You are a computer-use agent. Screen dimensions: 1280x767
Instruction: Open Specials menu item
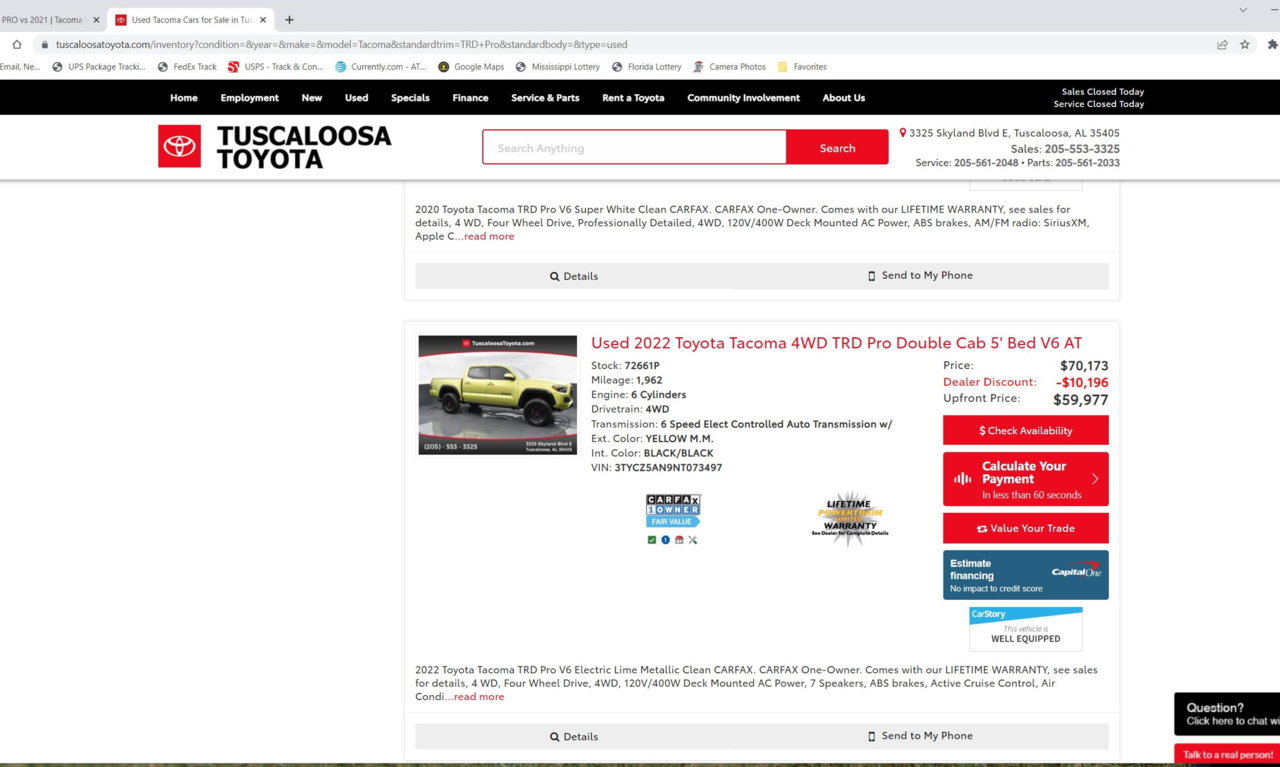click(410, 98)
